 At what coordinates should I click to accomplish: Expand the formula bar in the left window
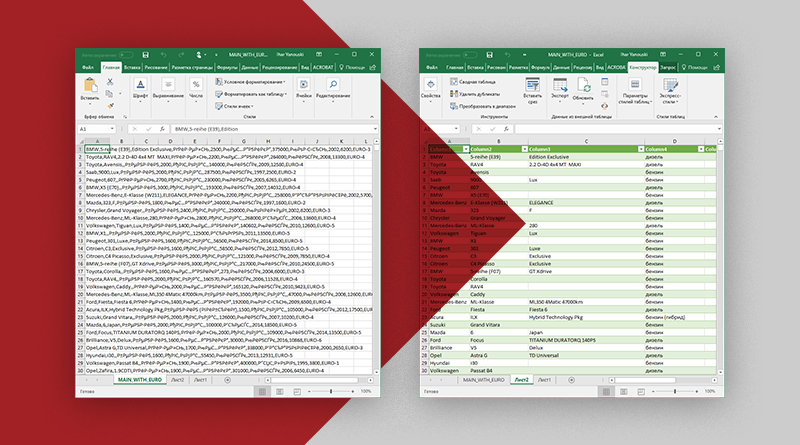(375, 129)
